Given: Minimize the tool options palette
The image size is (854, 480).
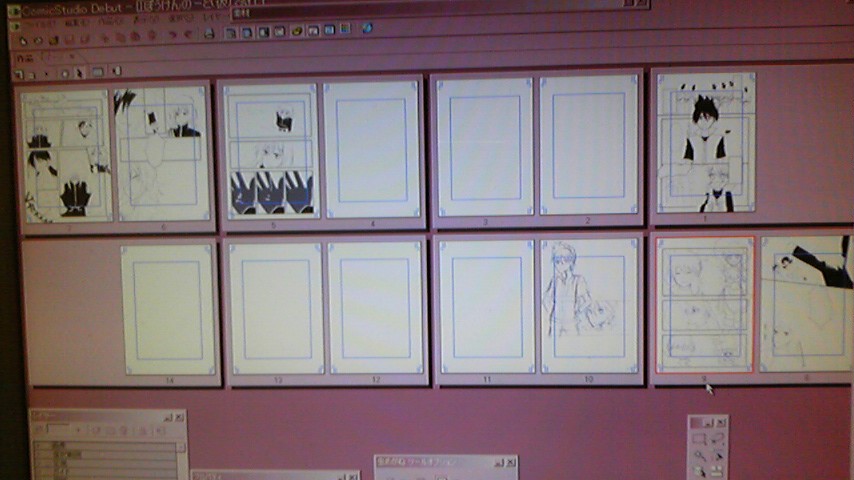Looking at the screenshot, I should pos(498,463).
